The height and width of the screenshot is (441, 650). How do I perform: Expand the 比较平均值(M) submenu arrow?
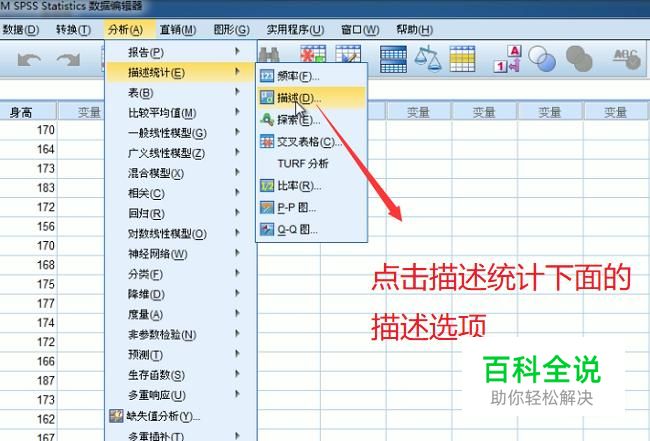coord(237,112)
